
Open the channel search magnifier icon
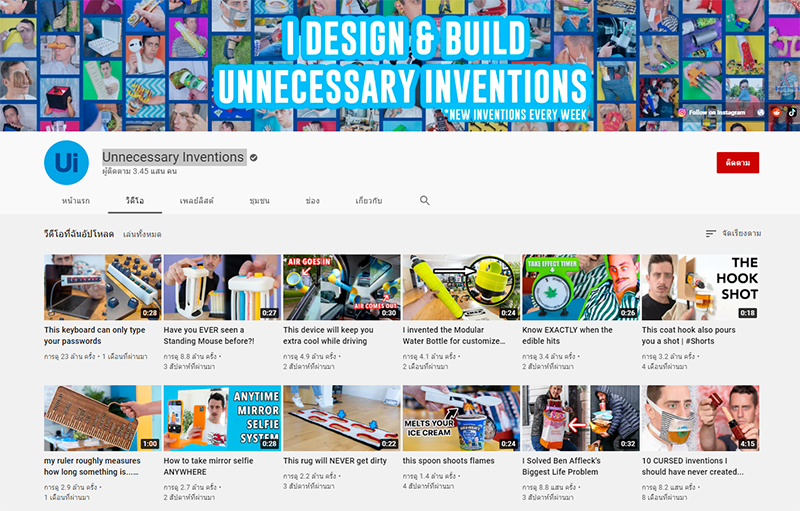424,200
